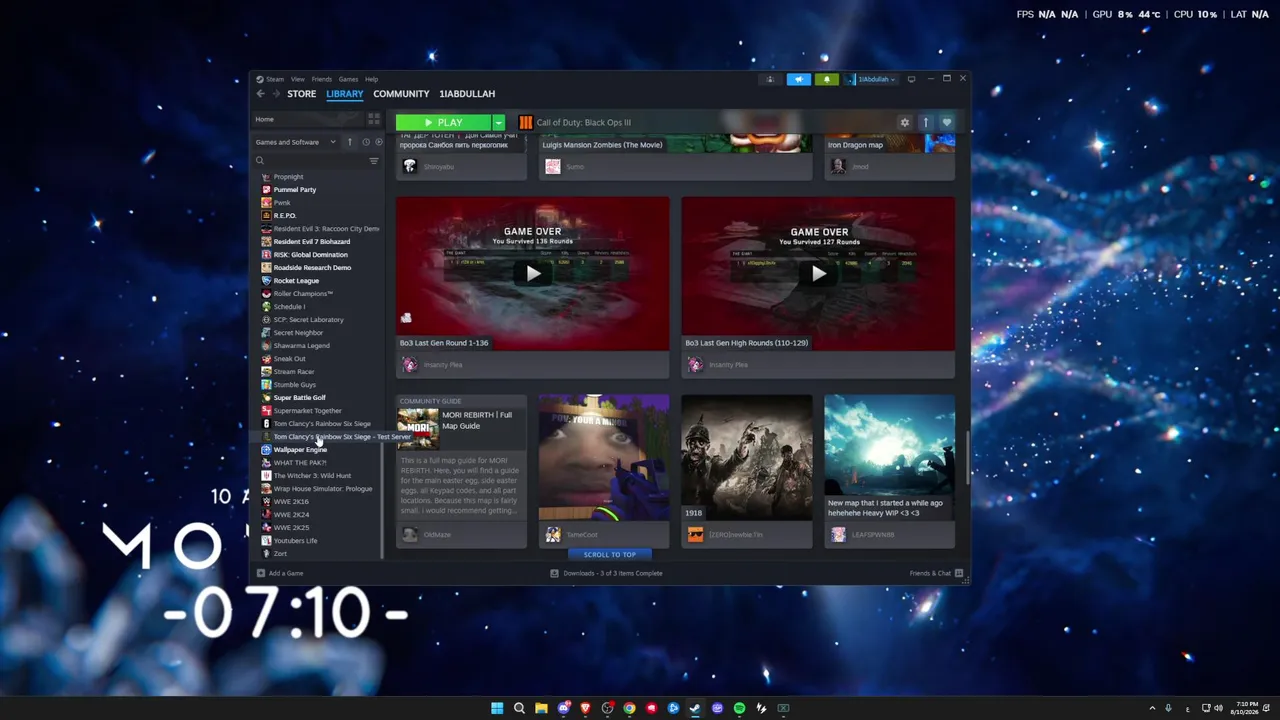This screenshot has width=1280, height=720.
Task: Click the main content vertical scrollbar
Action: coord(967,459)
